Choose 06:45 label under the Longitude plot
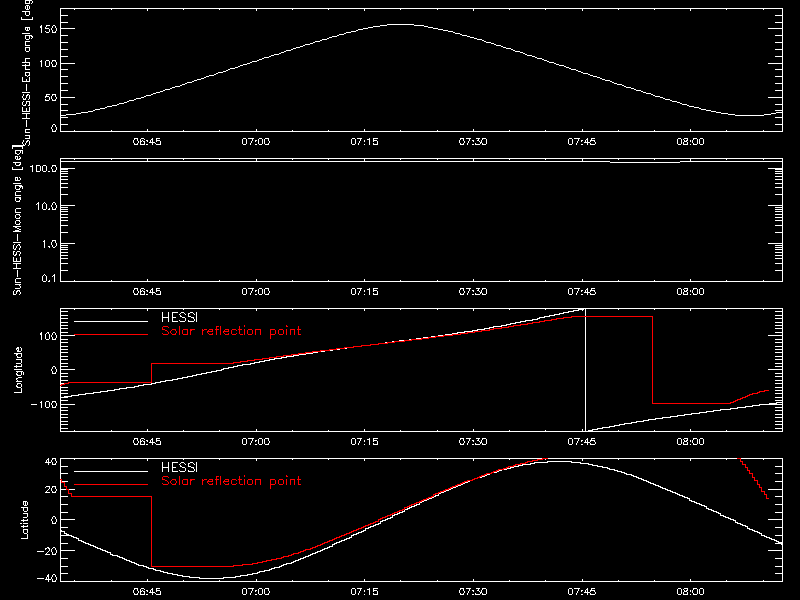This screenshot has width=800, height=600. point(147,441)
